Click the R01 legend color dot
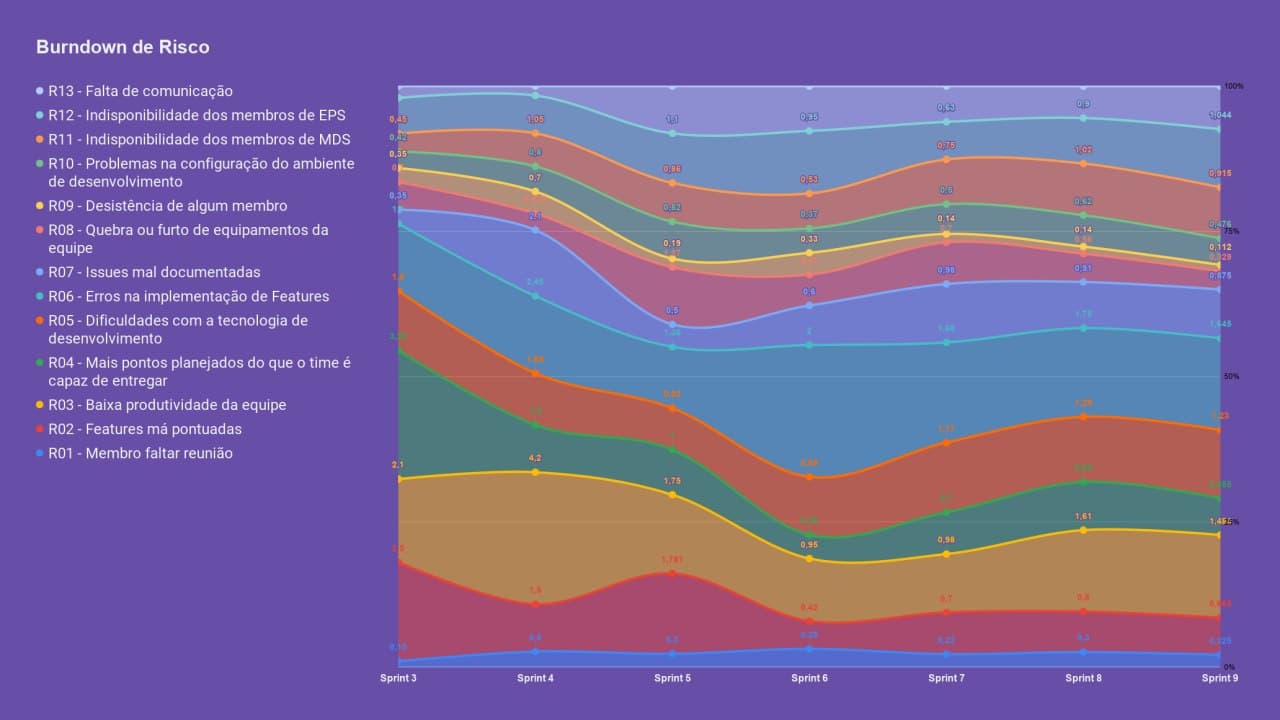The height and width of the screenshot is (720, 1280). (40, 453)
